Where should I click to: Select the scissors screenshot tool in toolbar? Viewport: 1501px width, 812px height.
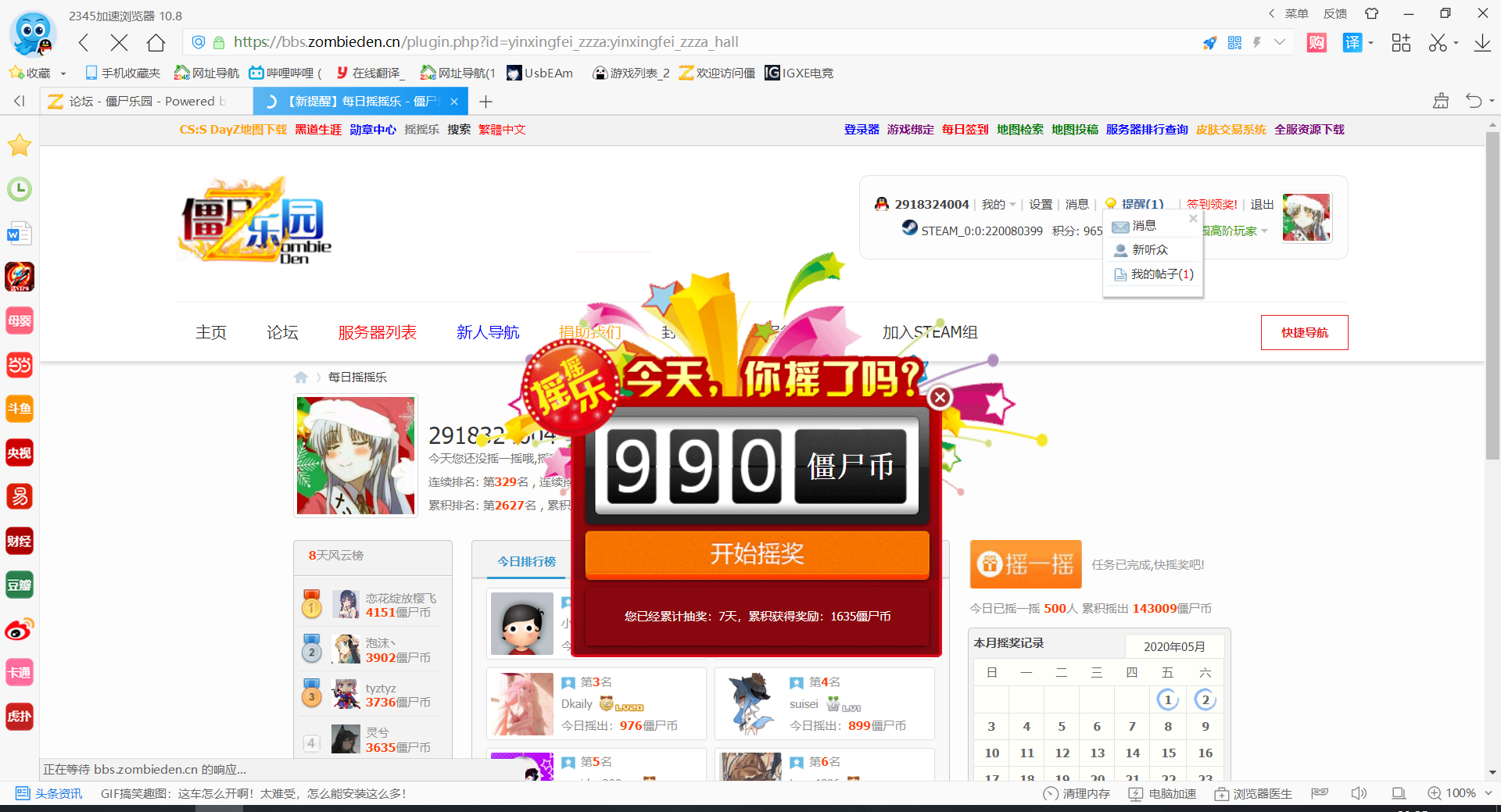click(x=1438, y=43)
